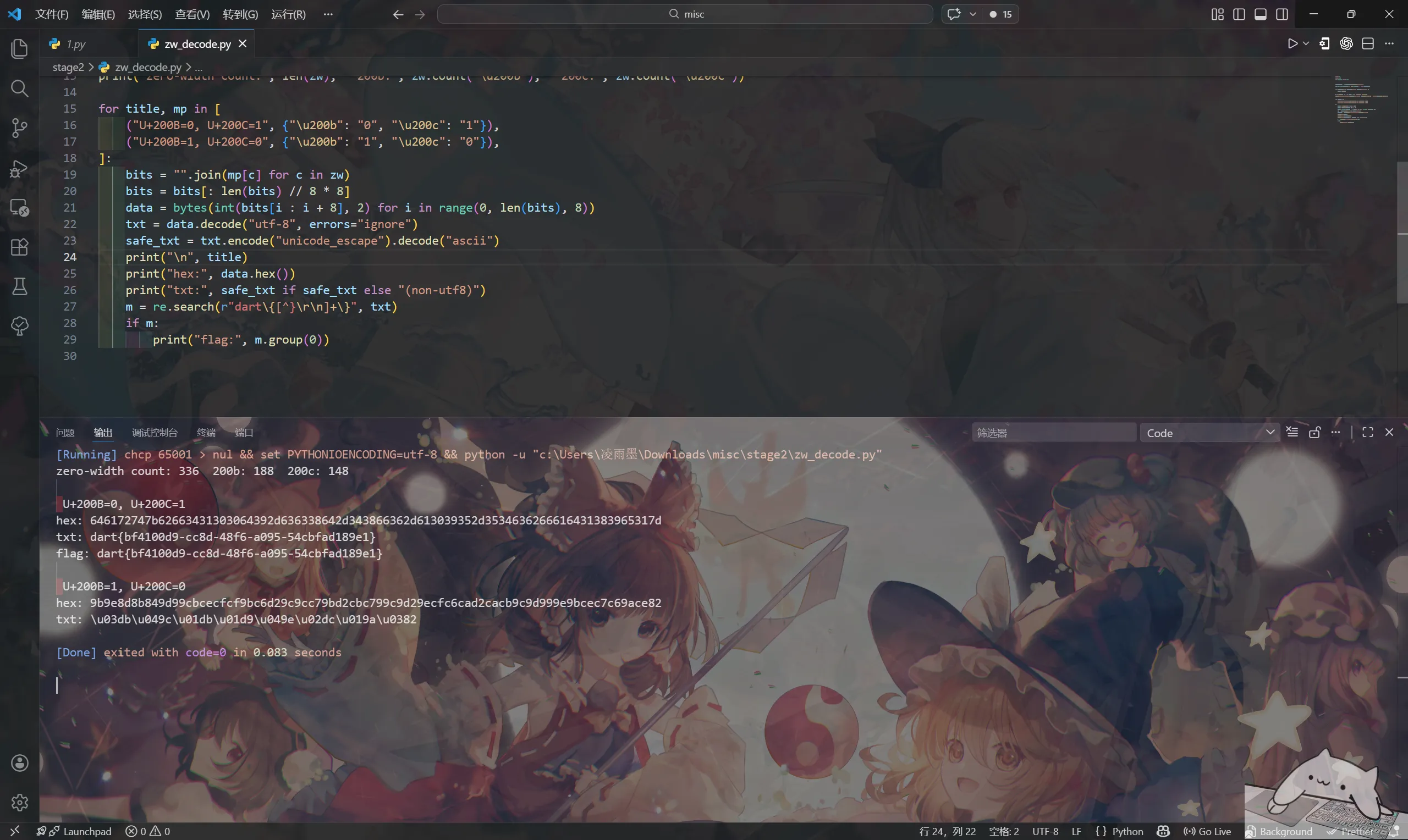Open the Search view in the activity bar
The height and width of the screenshot is (840, 1408).
19,89
